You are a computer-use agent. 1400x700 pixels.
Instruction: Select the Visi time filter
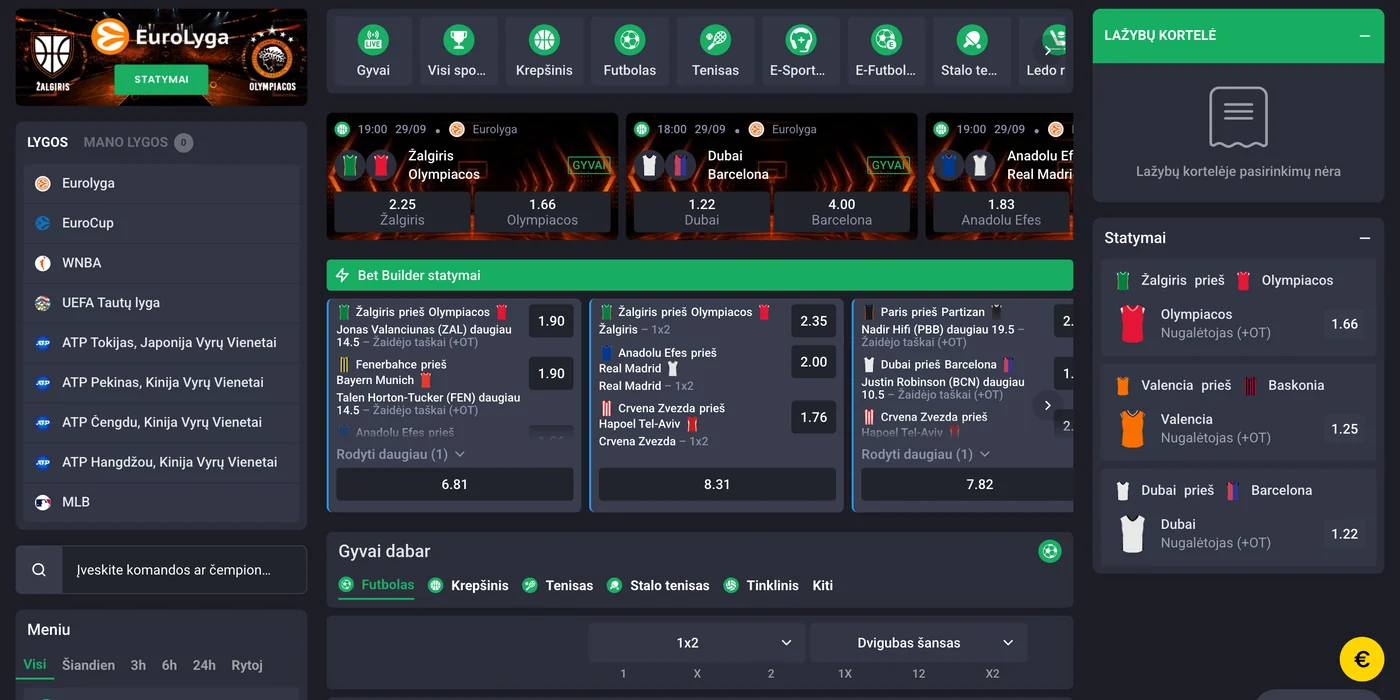pyautogui.click(x=35, y=665)
